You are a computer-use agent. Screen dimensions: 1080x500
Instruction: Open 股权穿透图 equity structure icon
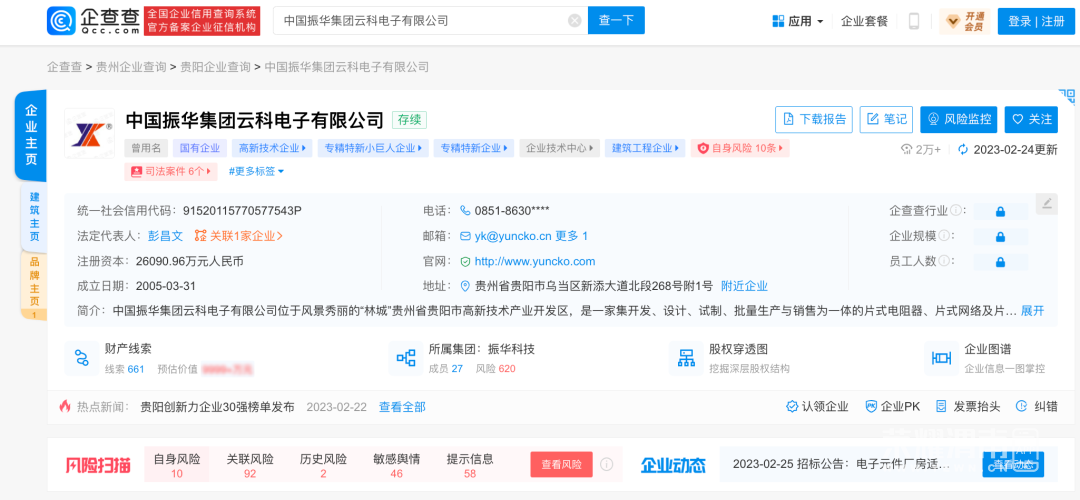click(686, 358)
